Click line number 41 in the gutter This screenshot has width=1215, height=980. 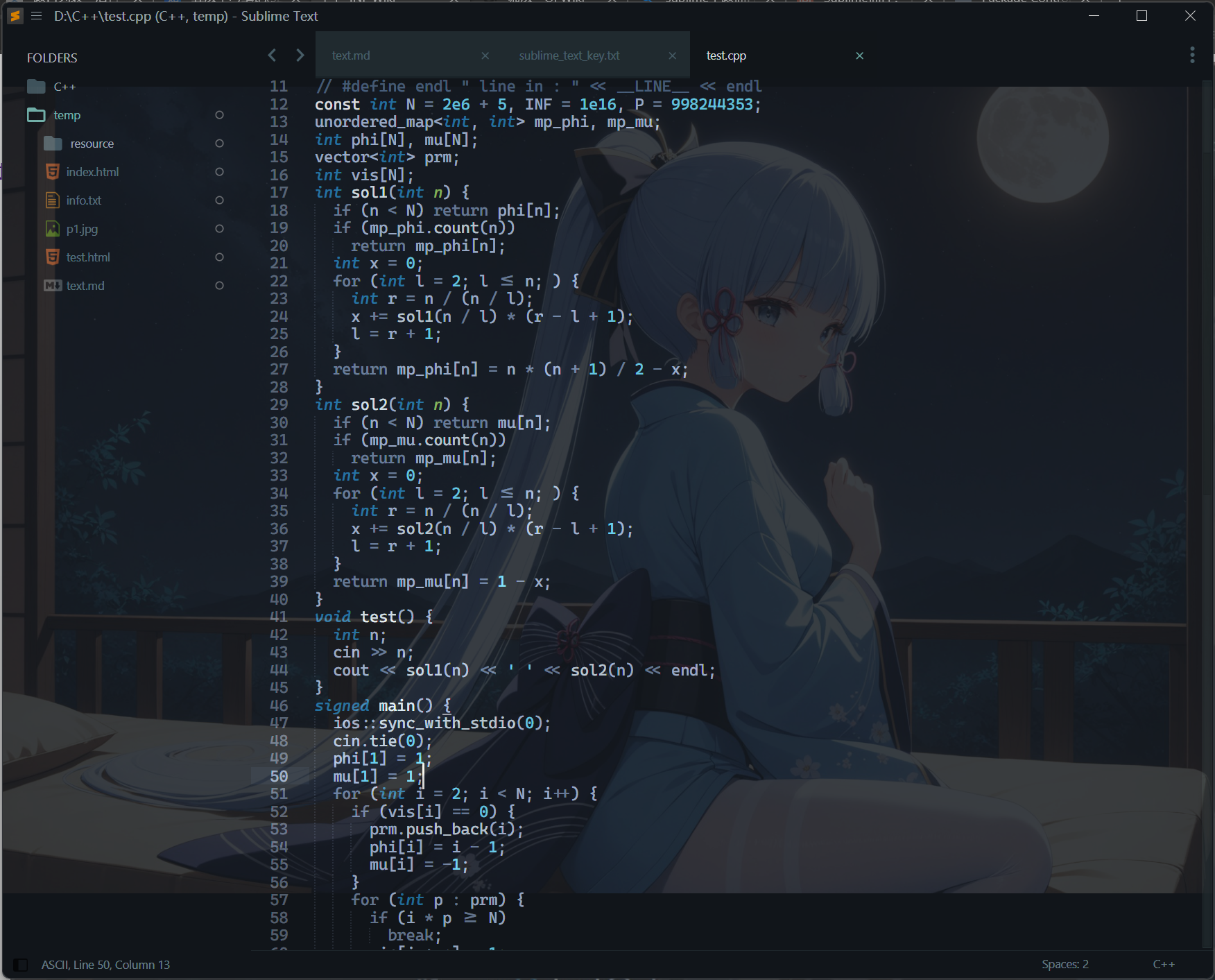[x=279, y=617]
